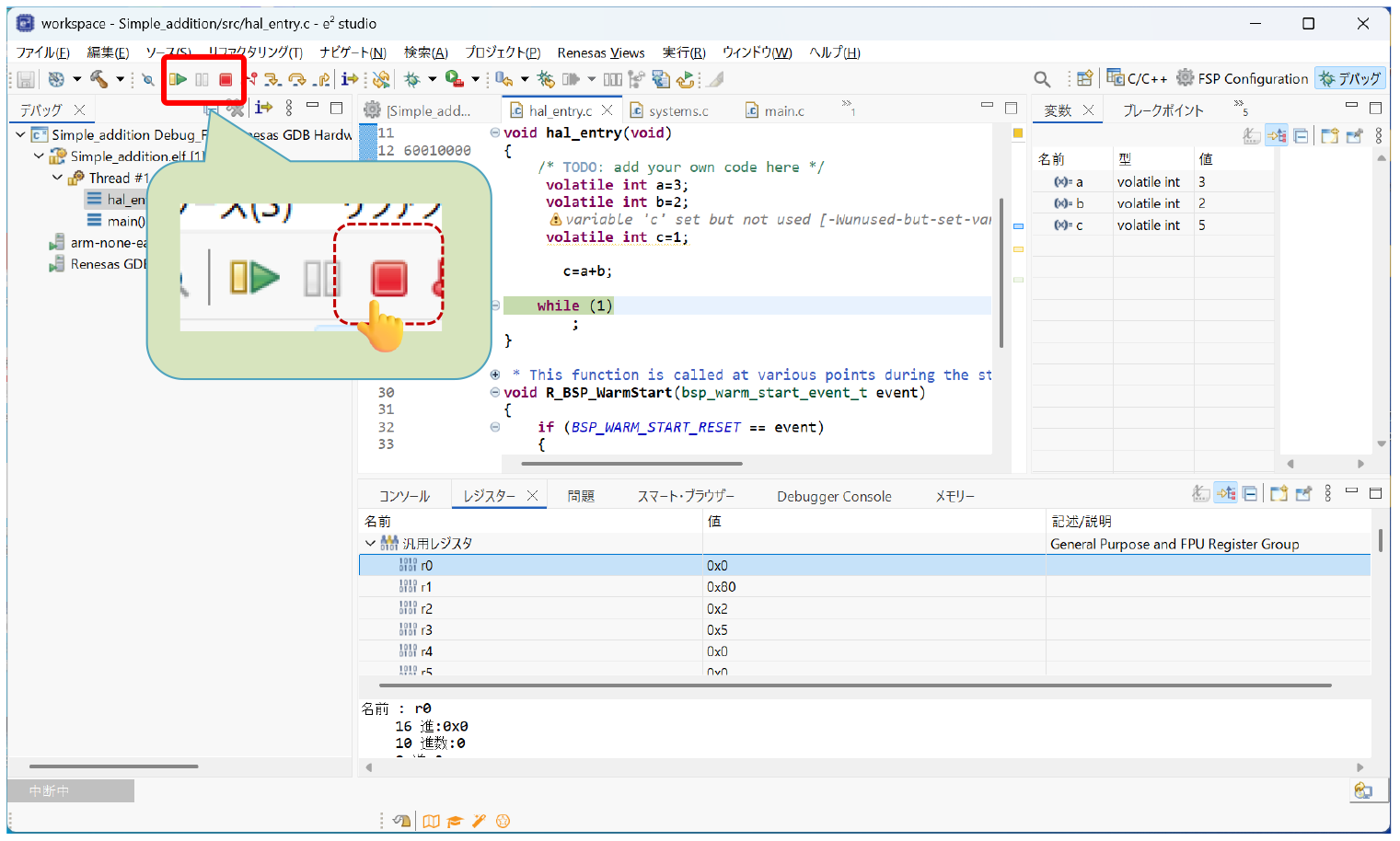Collapse Simple_addition Debug launch node
Viewport: 1400px width, 841px height.
20,135
